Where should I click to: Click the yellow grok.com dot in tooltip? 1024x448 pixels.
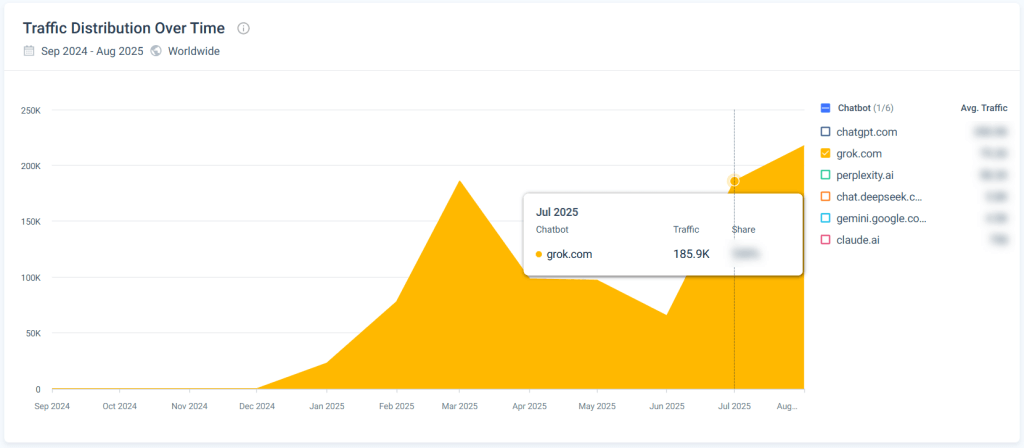(x=540, y=254)
